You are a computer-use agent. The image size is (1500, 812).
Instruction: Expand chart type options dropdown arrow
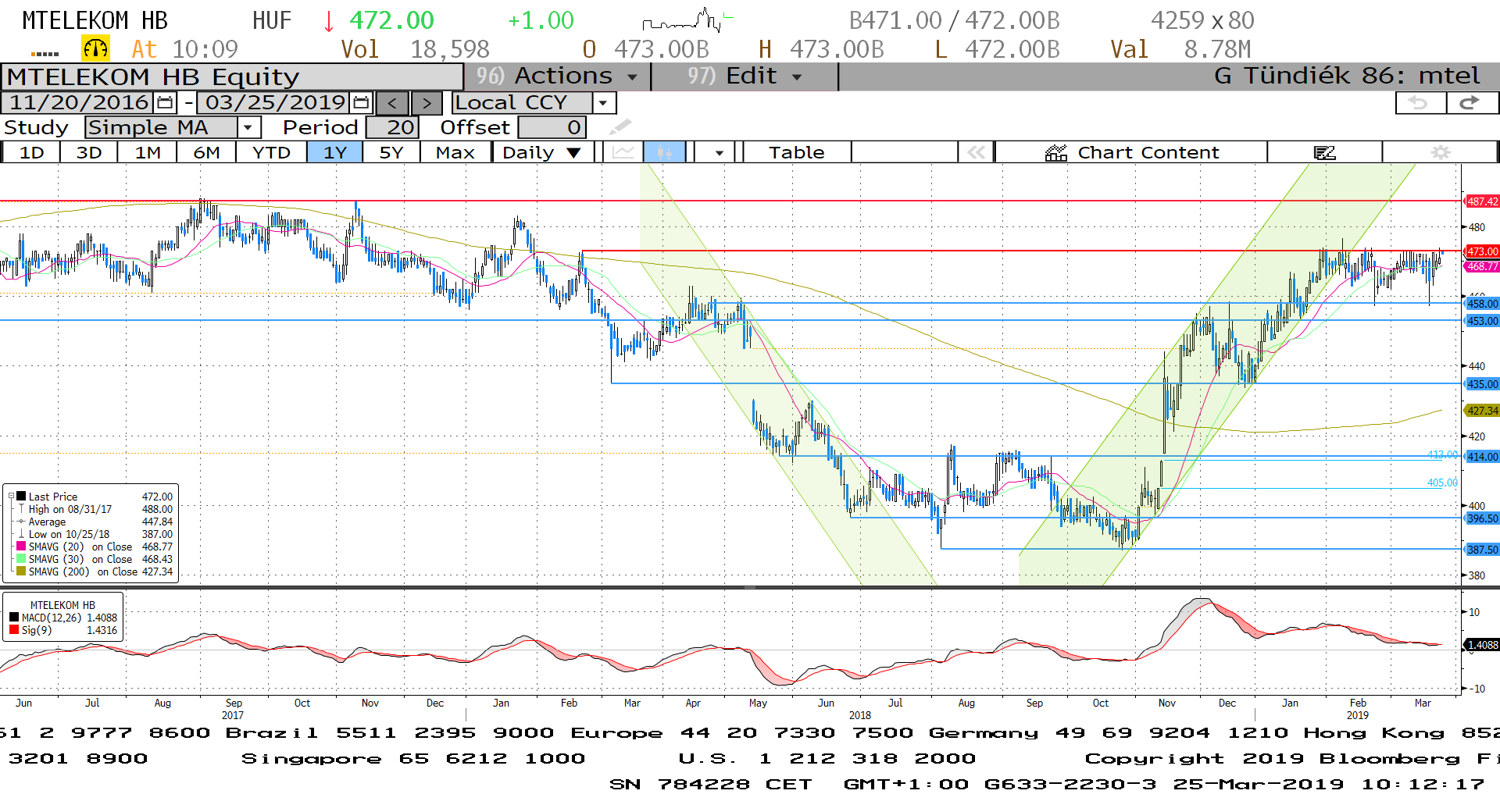click(x=719, y=152)
